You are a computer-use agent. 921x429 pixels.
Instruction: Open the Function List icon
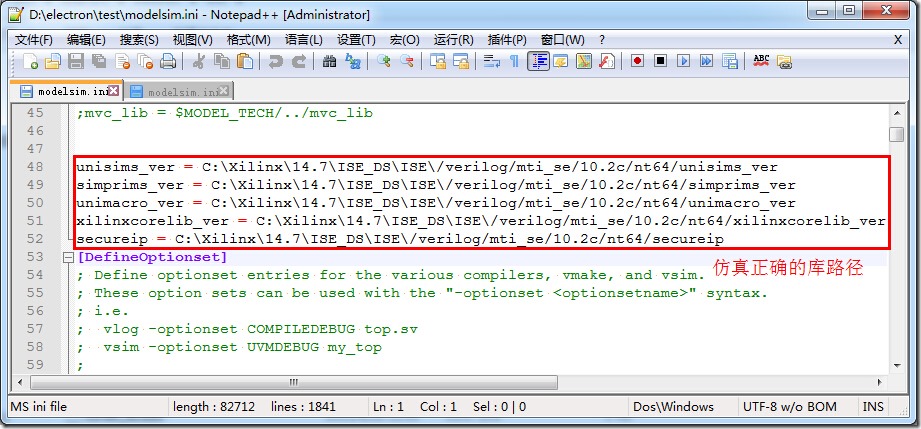coord(607,61)
